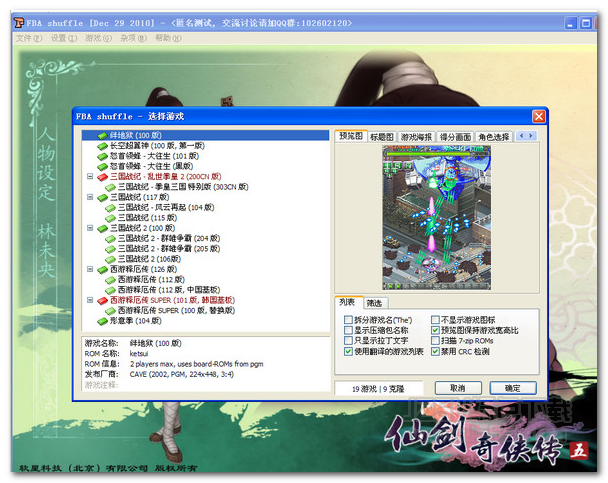
Task: Click the ROM name value "ketsui"
Action: point(139,354)
